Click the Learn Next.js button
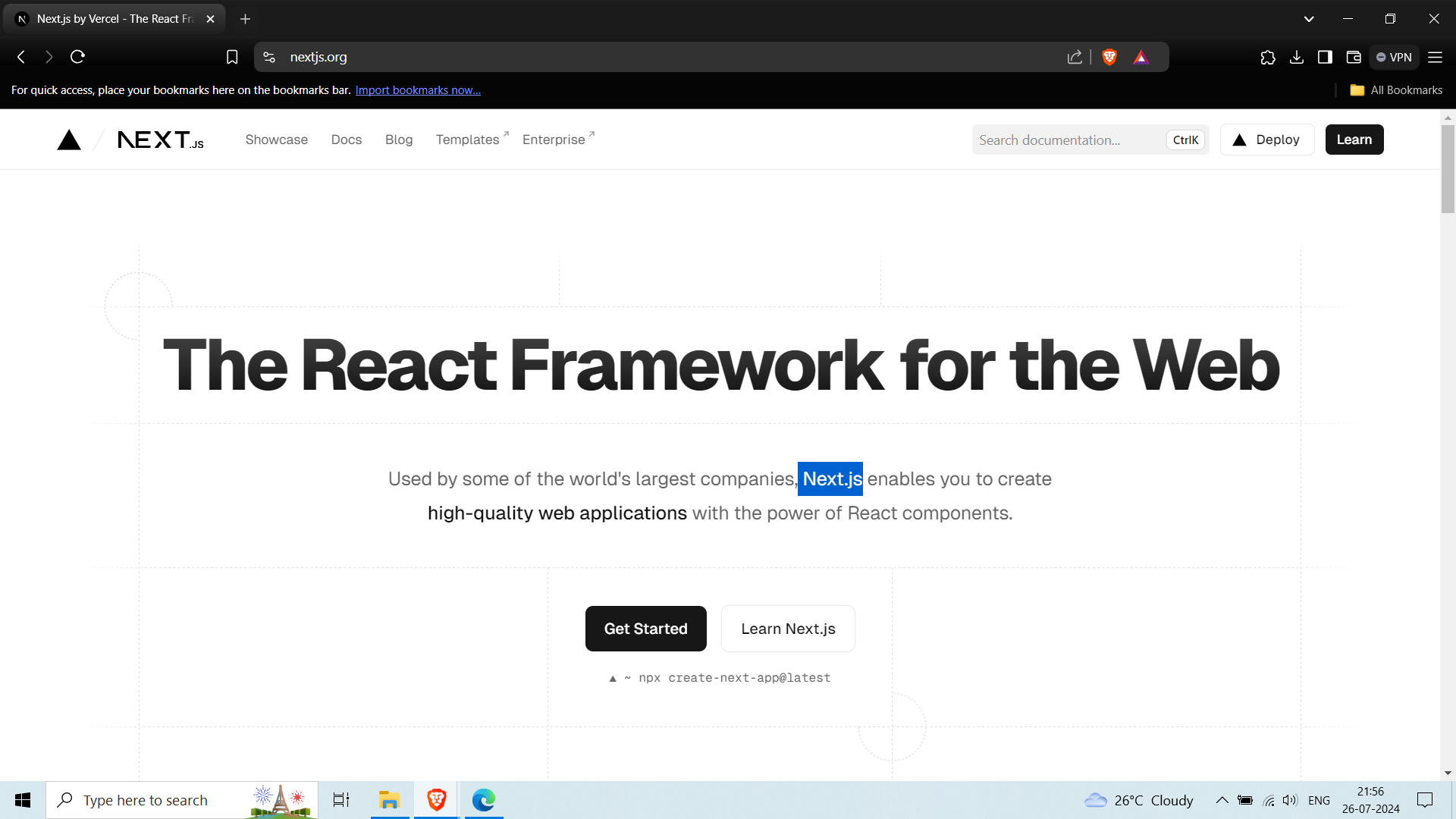The height and width of the screenshot is (819, 1456). 788,629
